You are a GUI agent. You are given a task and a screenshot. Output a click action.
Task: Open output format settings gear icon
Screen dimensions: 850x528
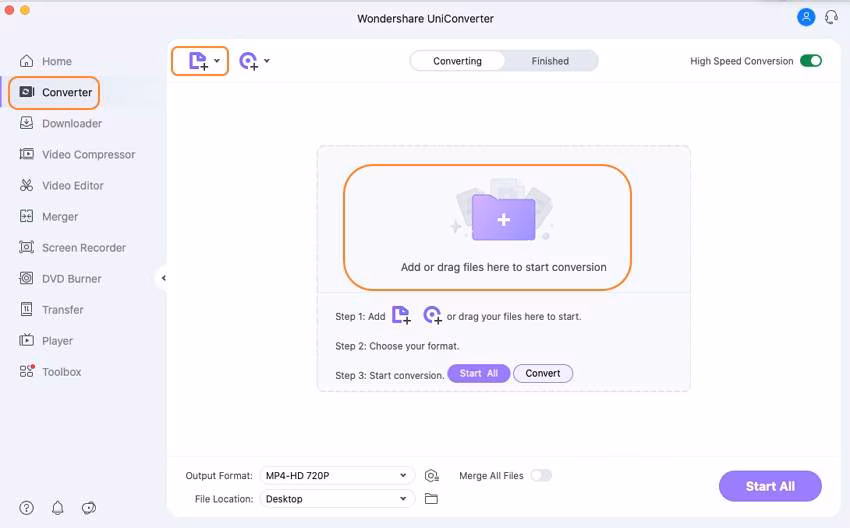pos(432,475)
